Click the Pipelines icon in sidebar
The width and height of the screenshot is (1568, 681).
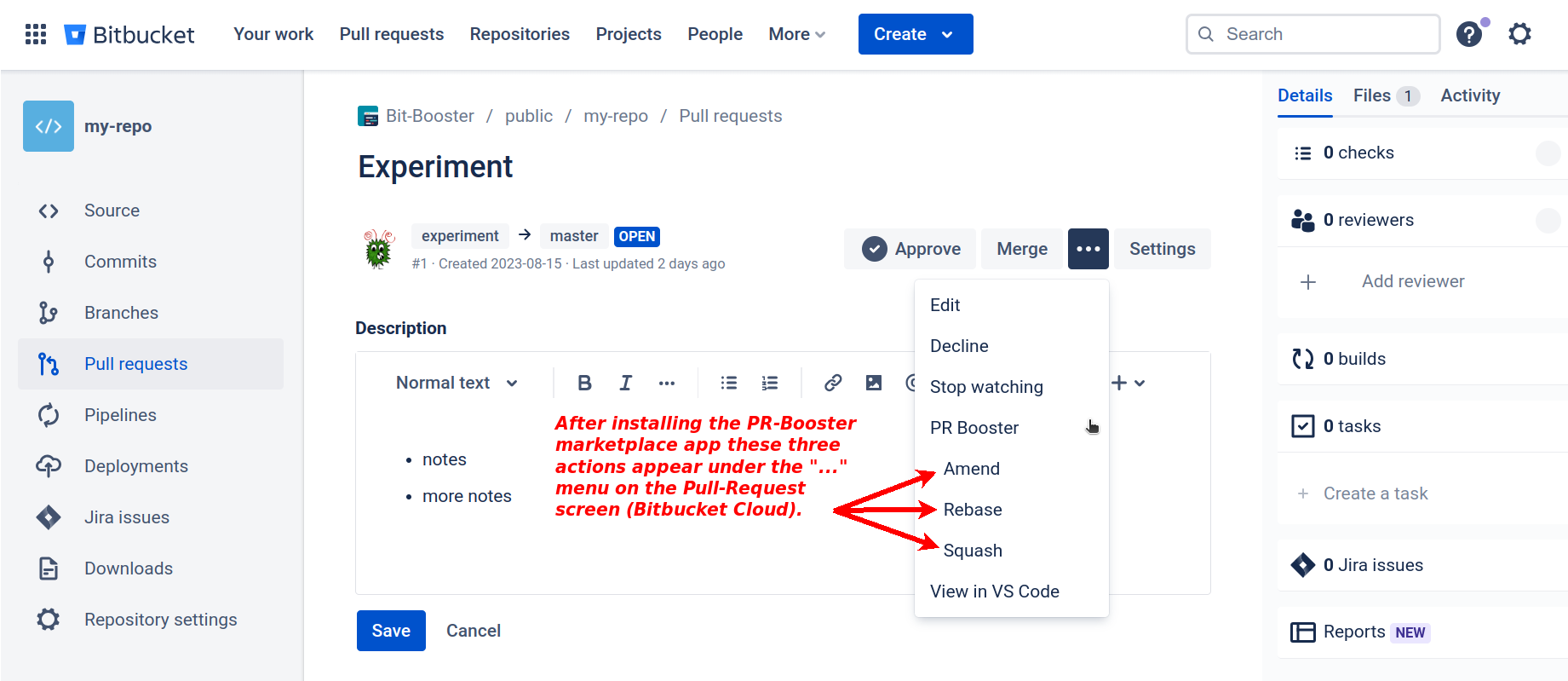49,415
